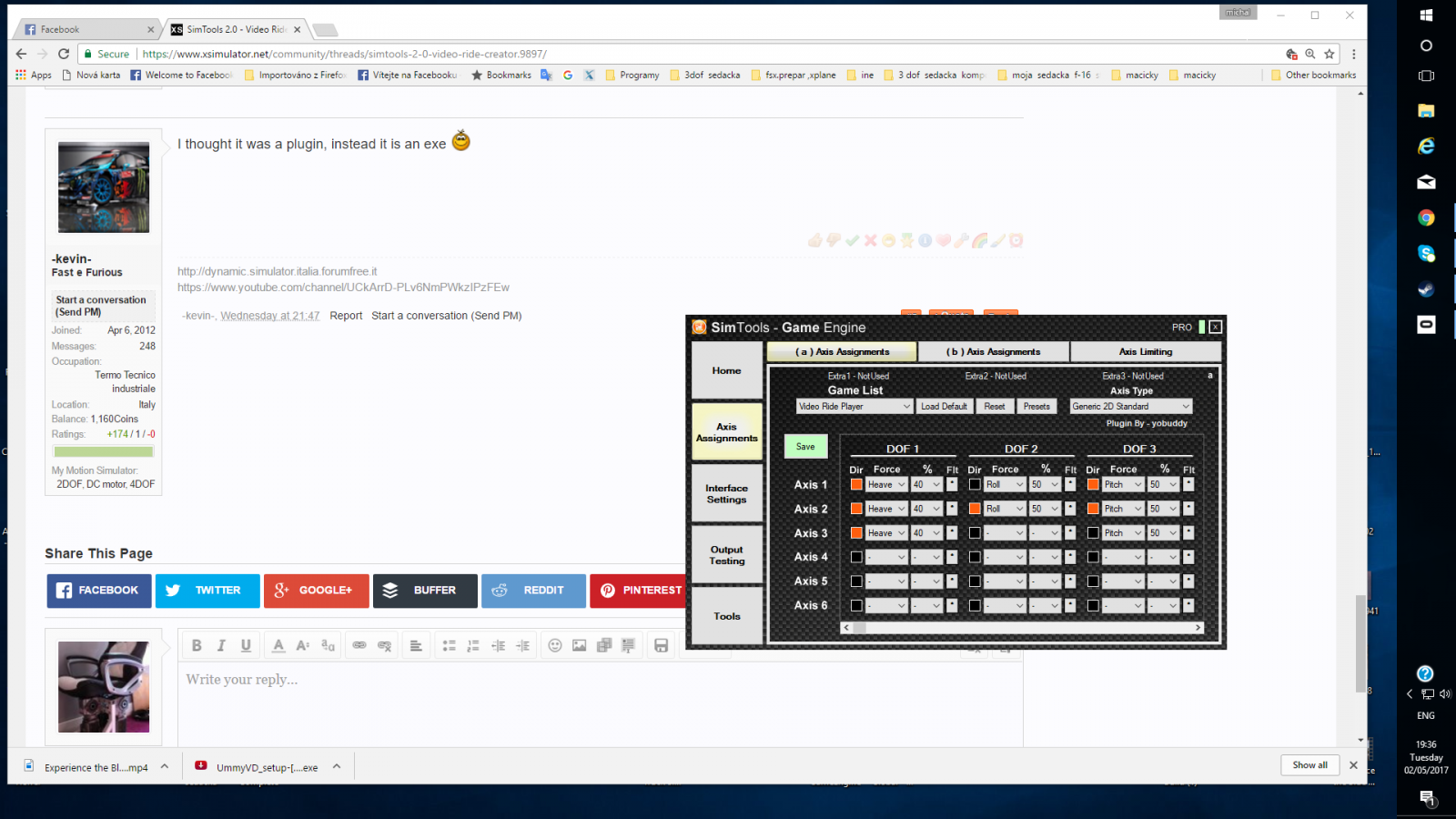Toggle Axis 4 DOF 1 direction box
This screenshot has width=1456, height=819.
[x=856, y=557]
